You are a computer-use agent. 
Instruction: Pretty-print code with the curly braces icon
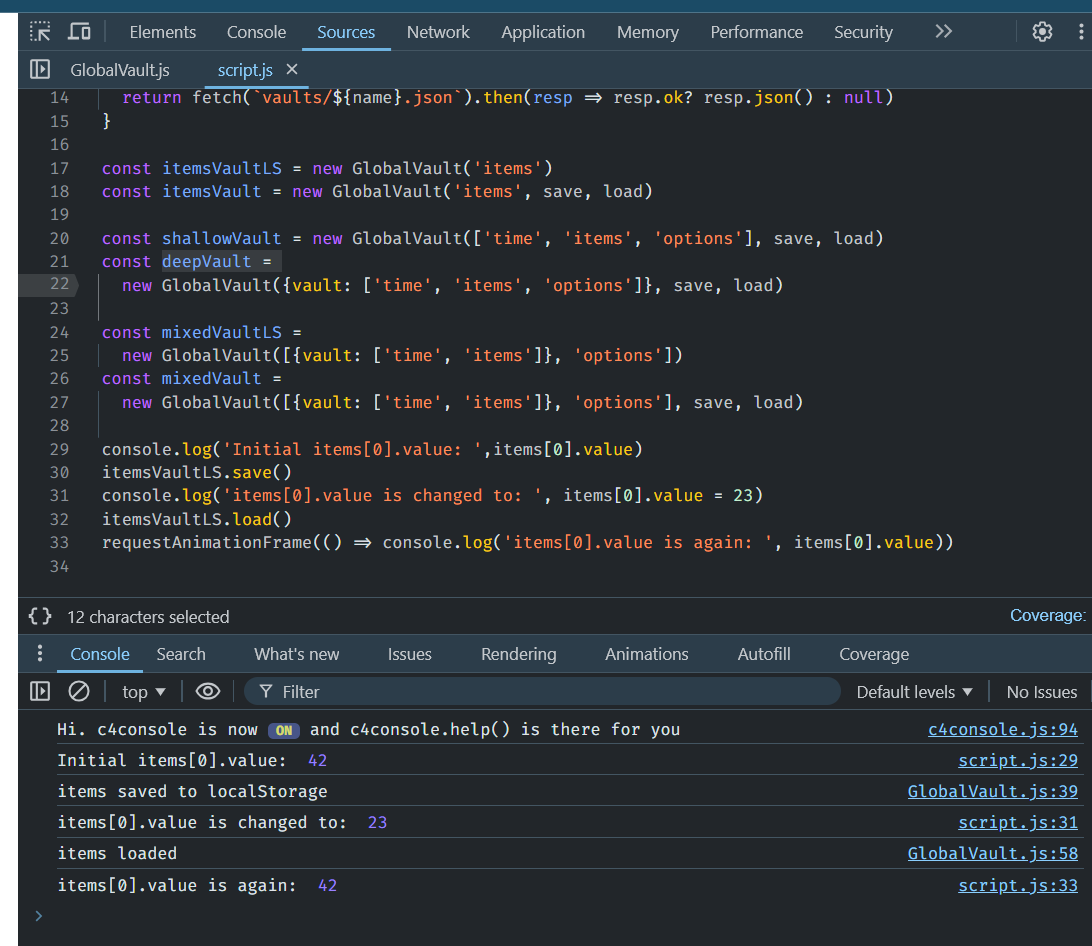[x=40, y=617]
